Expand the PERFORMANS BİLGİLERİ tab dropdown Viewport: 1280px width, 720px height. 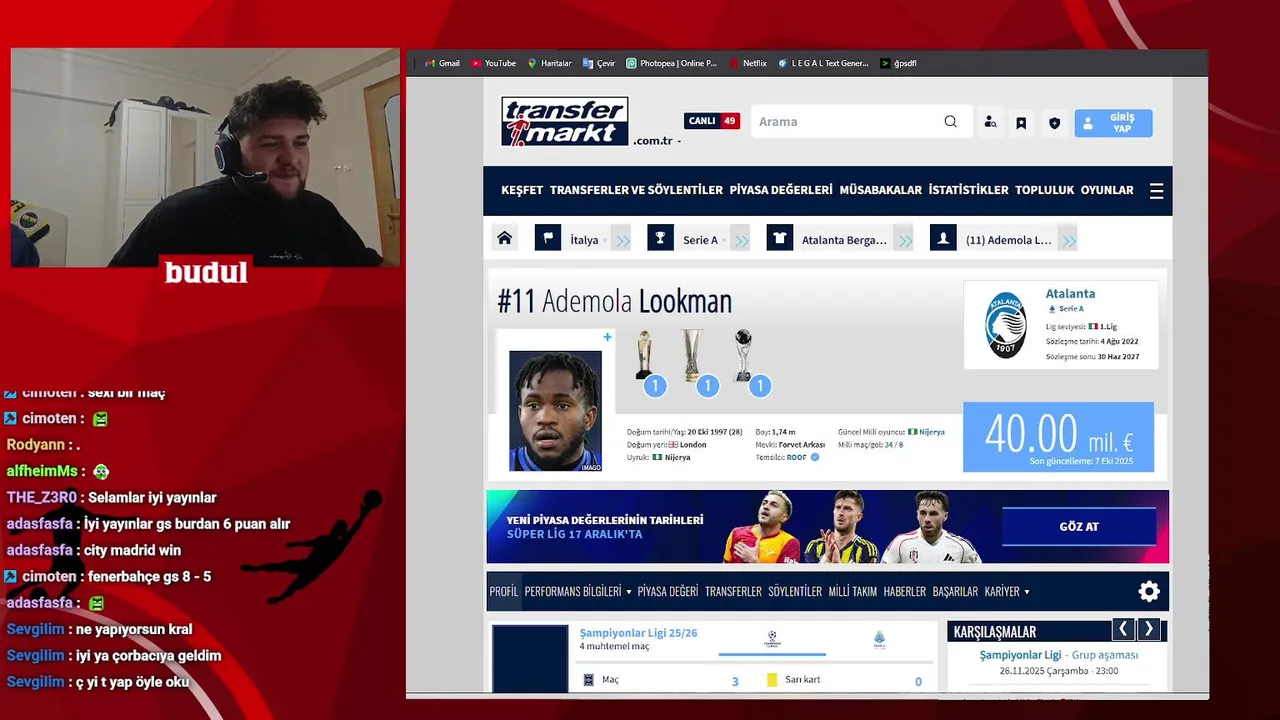click(578, 592)
